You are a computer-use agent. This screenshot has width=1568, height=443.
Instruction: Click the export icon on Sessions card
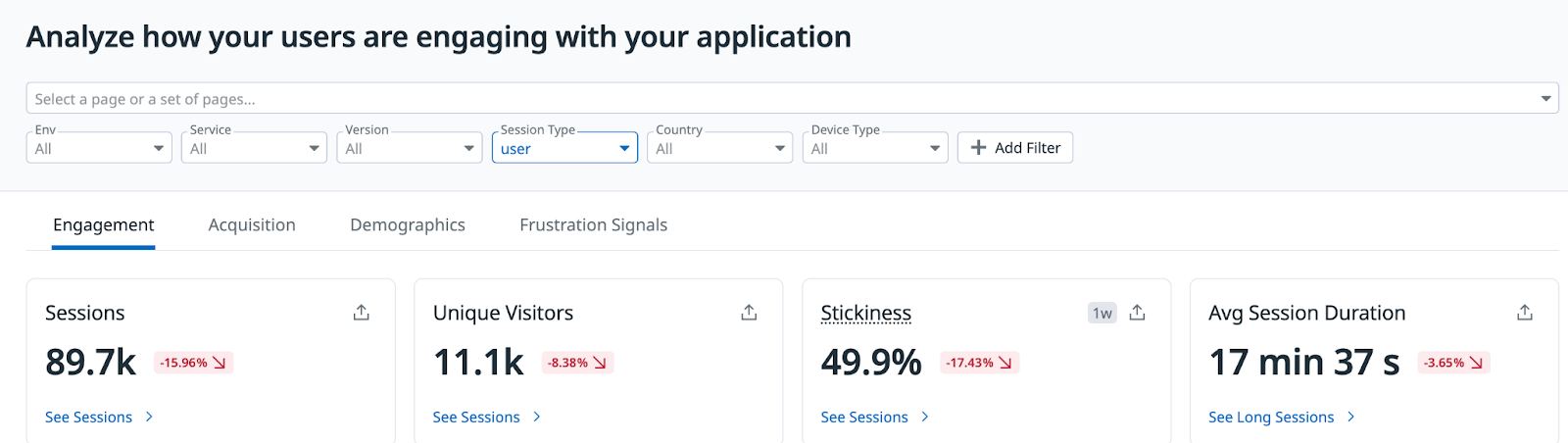(x=362, y=313)
